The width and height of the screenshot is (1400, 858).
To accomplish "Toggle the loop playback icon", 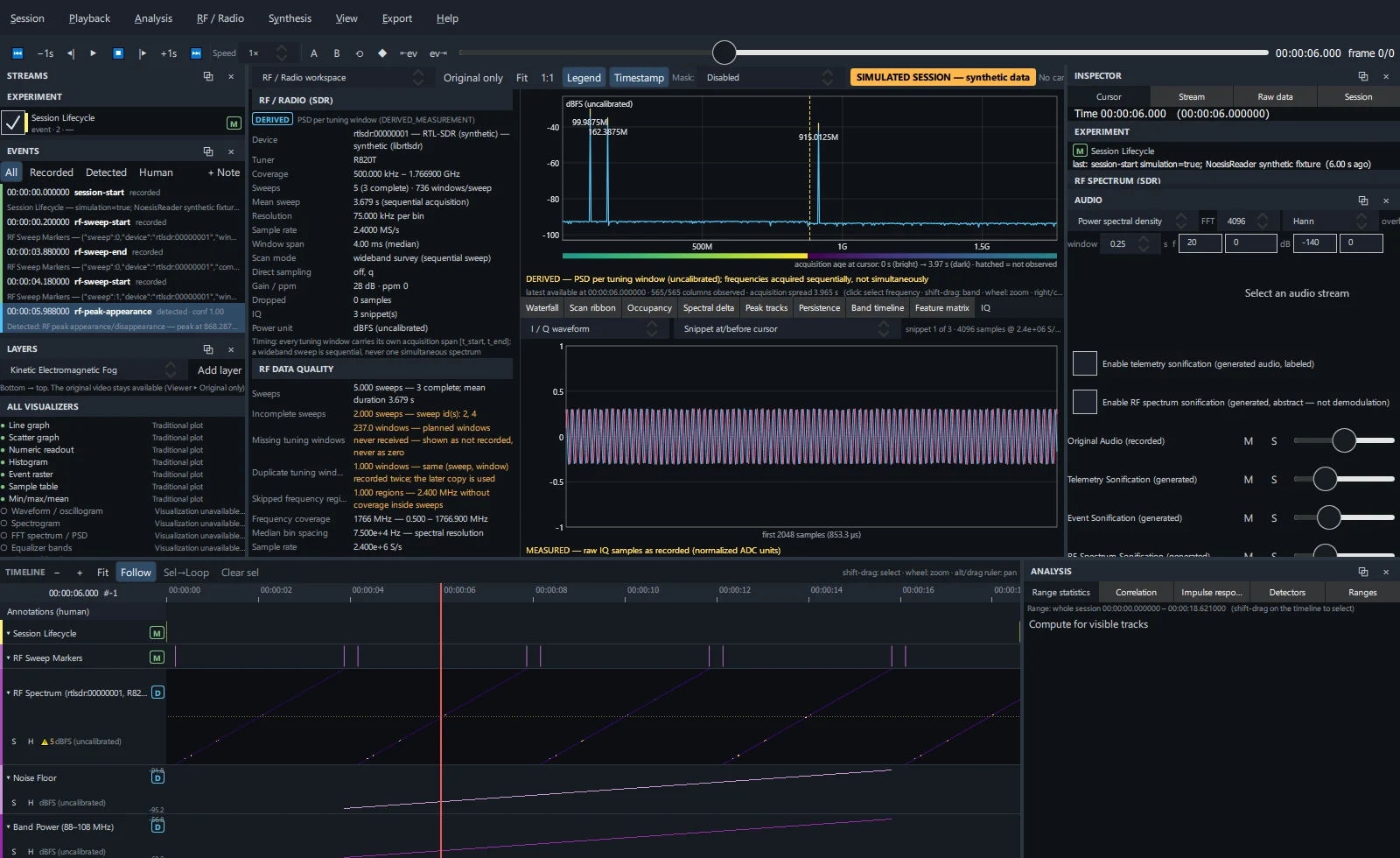I will click(360, 53).
